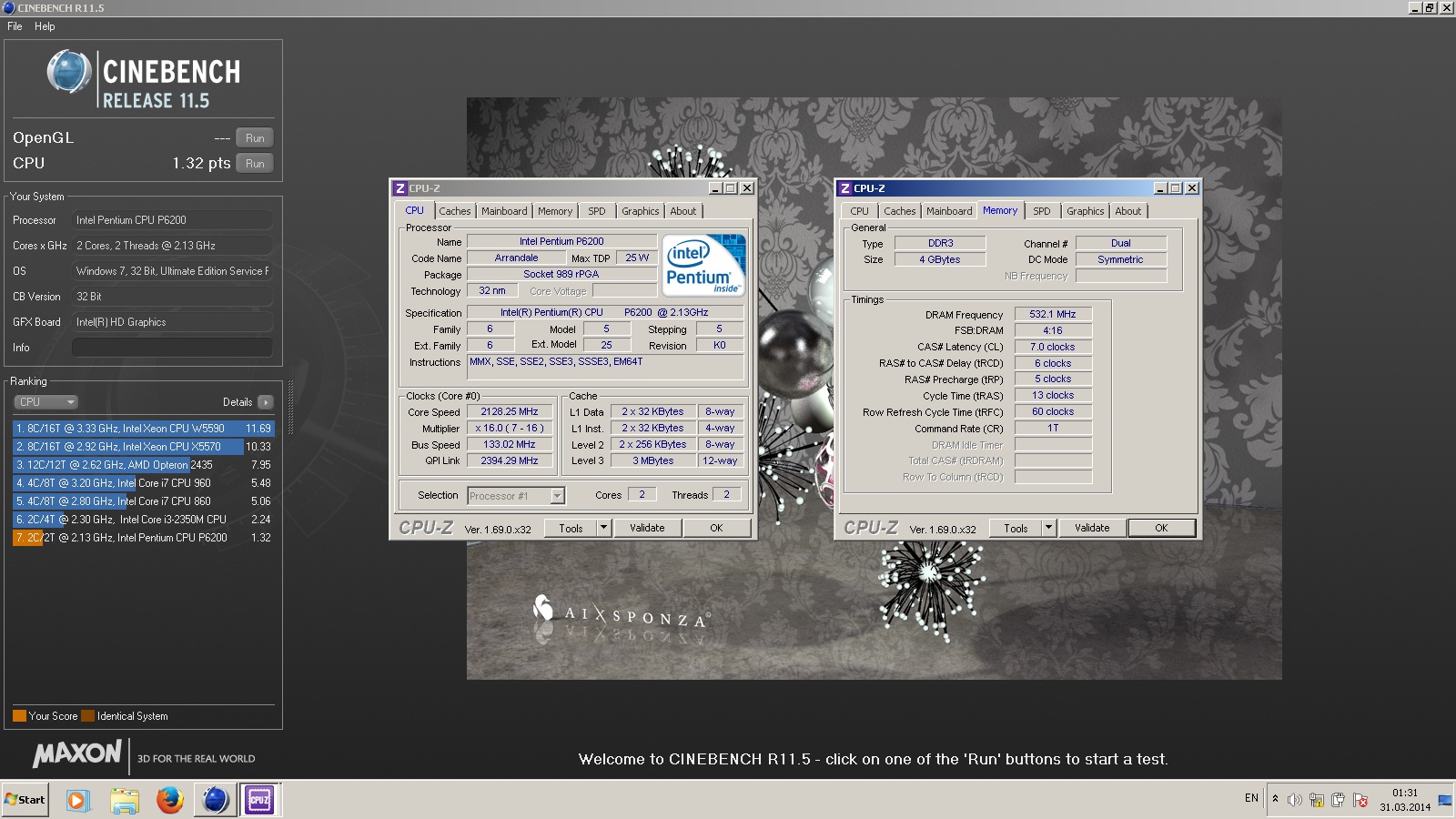Screen dimensions: 1456x819
Task: Open Caches tab in left CPU-Z window
Action: click(x=455, y=211)
